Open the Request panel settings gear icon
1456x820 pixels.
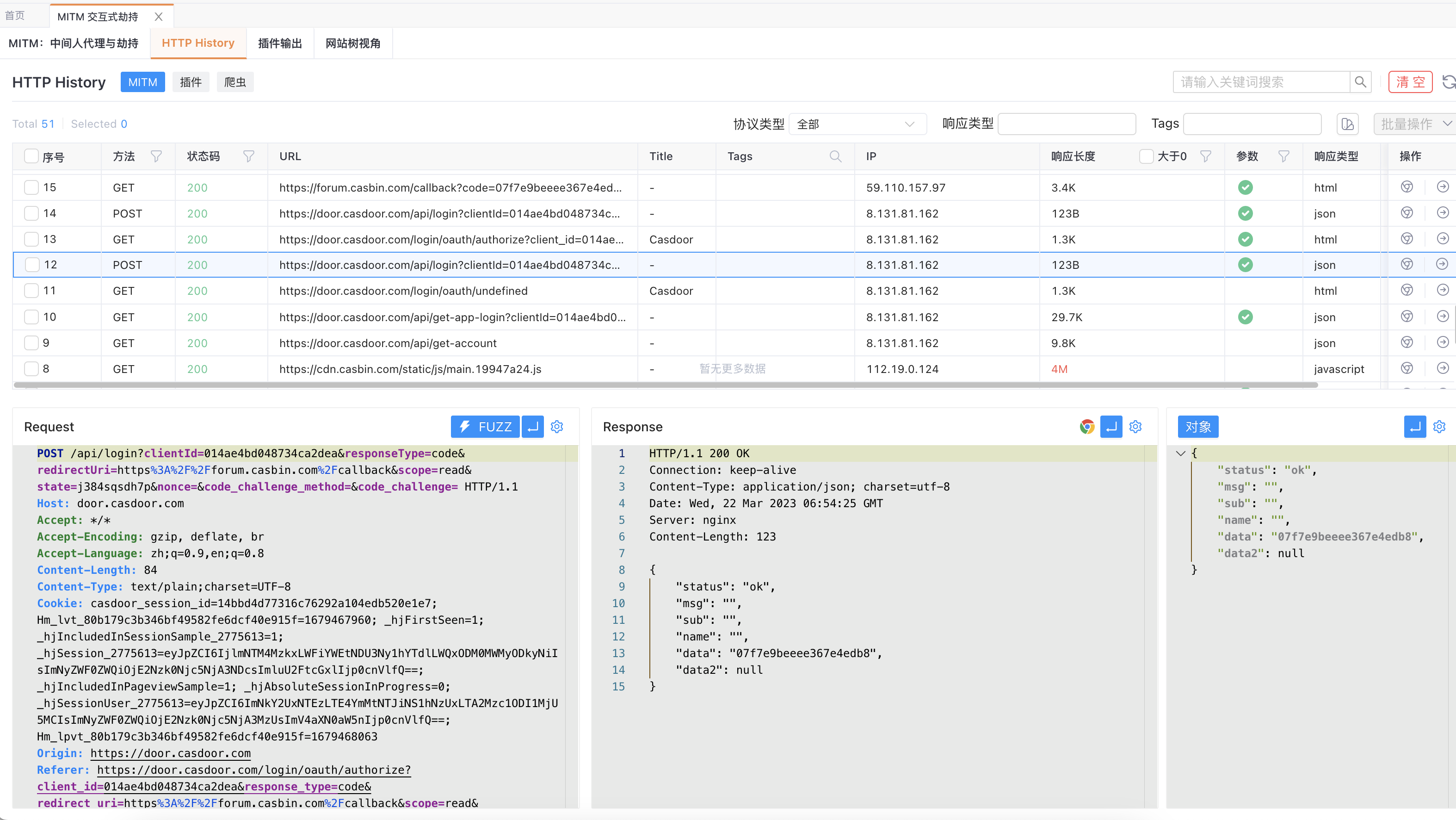557,427
